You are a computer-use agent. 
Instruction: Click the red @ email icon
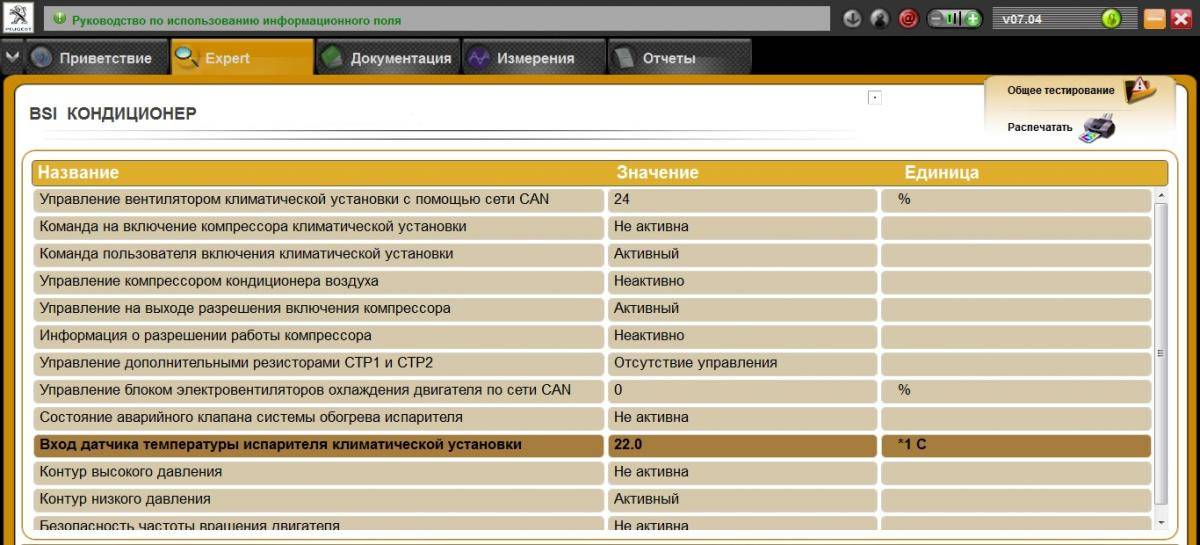pos(908,18)
